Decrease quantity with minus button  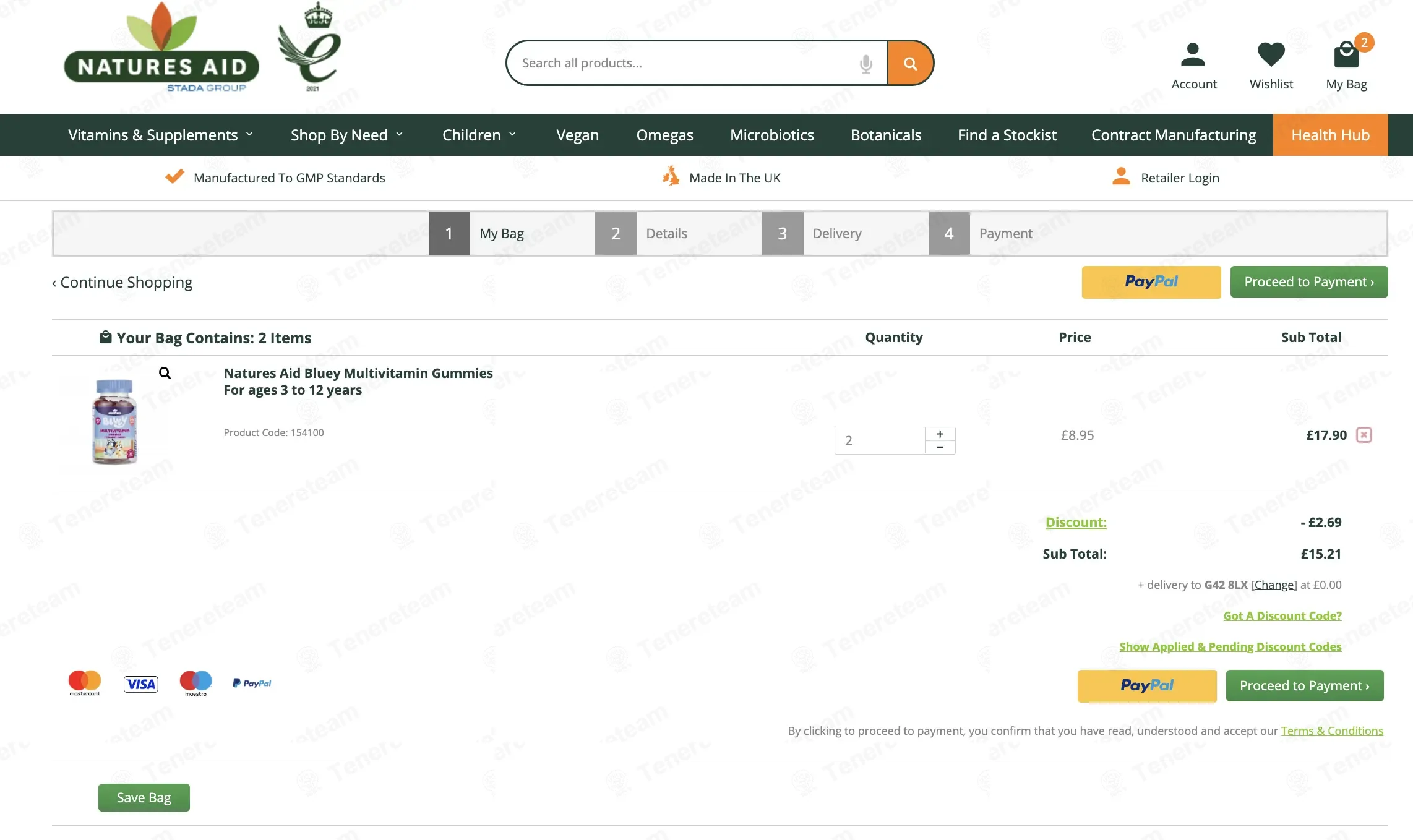[940, 447]
